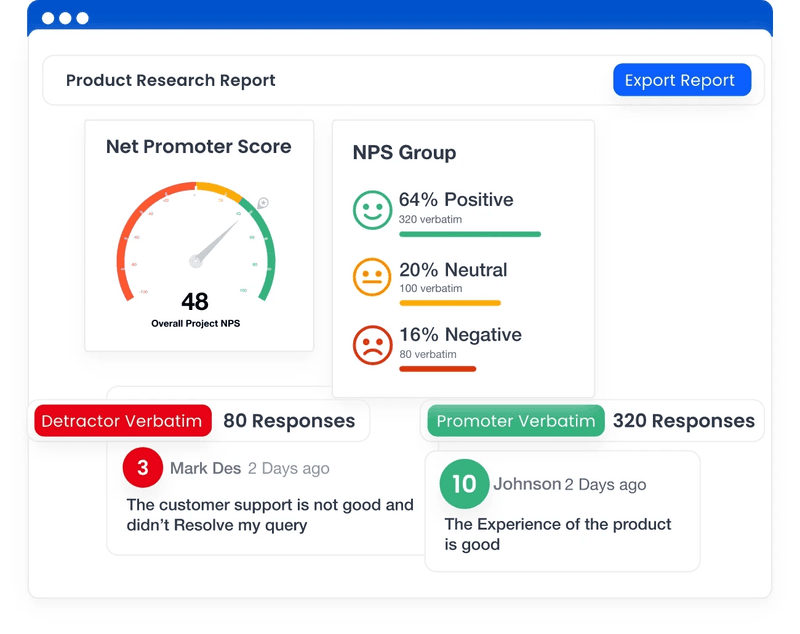This screenshot has width=800, height=634.
Task: Click the first window control dot
Action: 48,18
